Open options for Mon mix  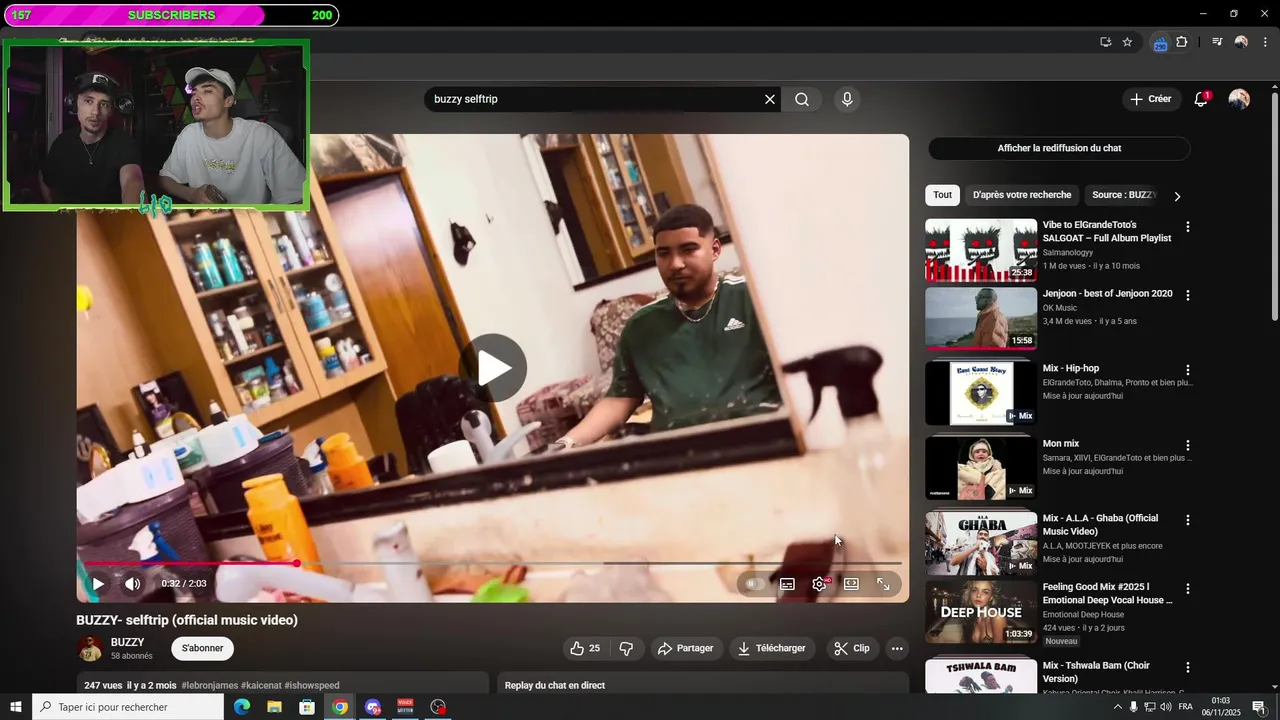point(1188,445)
